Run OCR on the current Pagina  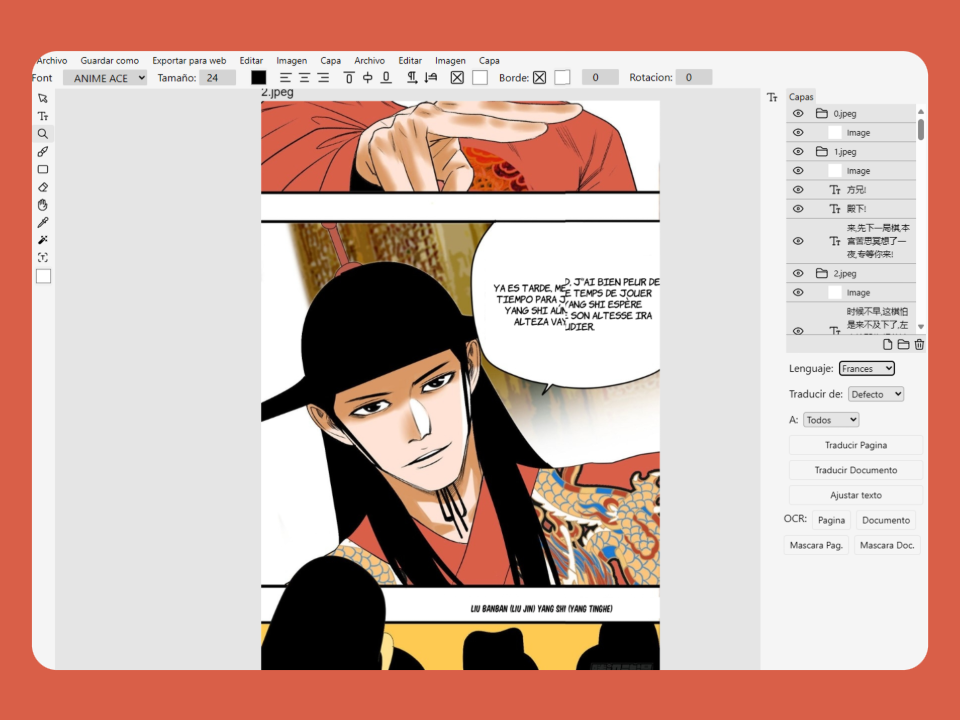click(831, 519)
